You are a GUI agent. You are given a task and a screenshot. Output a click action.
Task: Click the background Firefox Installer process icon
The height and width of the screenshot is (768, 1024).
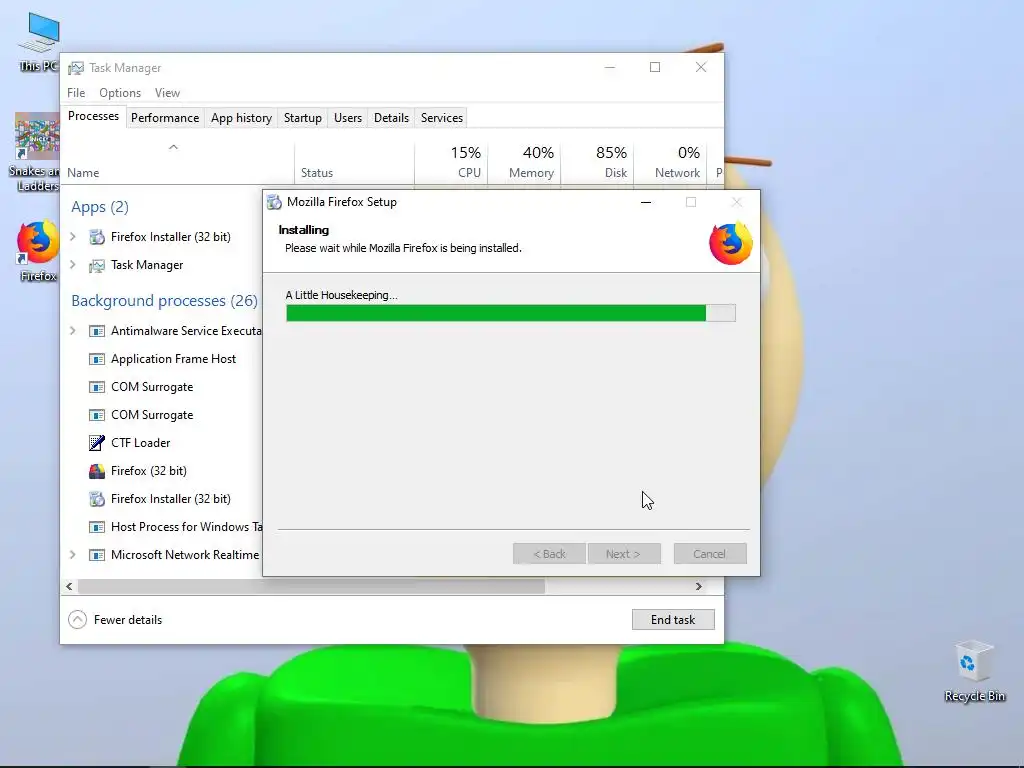point(97,499)
